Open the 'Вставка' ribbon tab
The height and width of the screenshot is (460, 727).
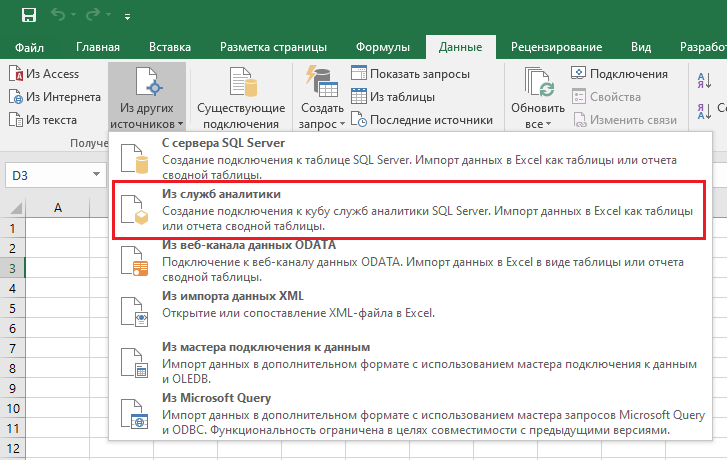pos(170,46)
